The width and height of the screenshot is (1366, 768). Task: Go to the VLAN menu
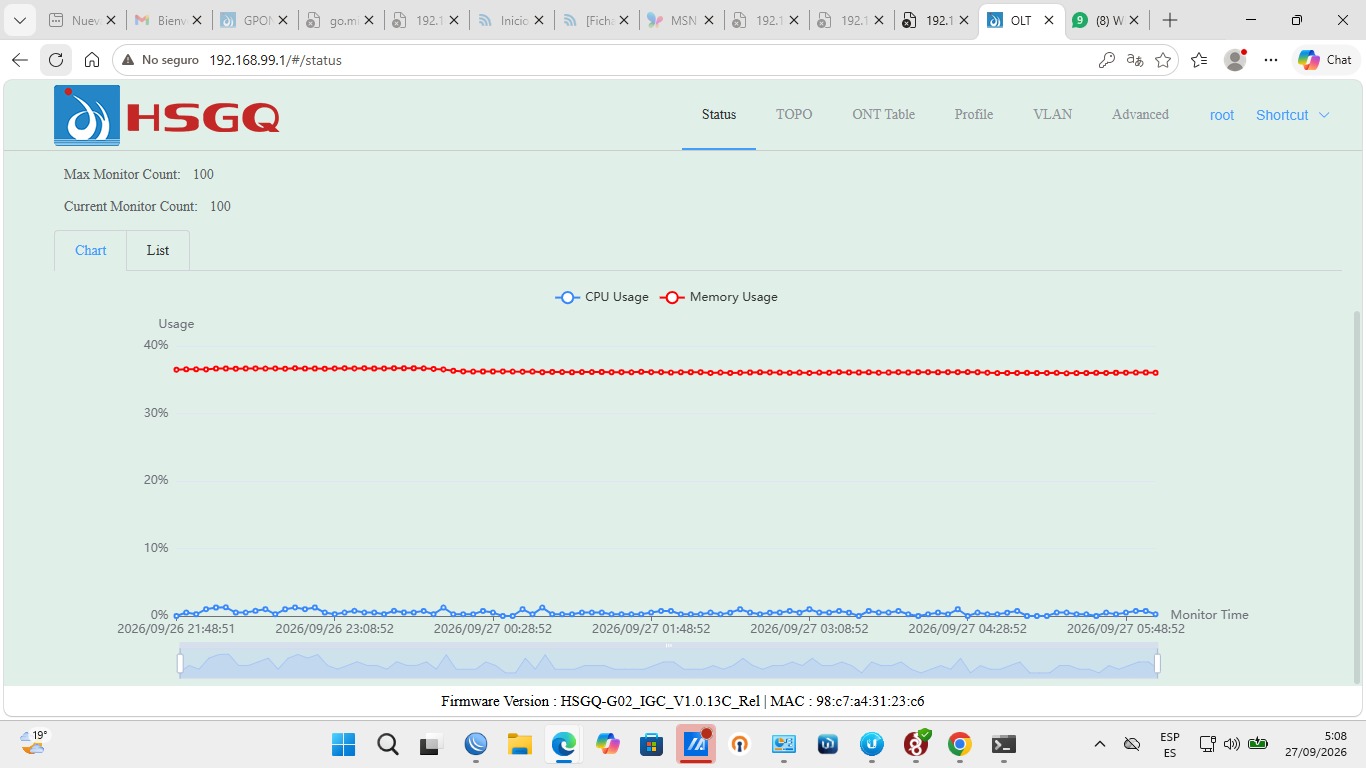1052,115
